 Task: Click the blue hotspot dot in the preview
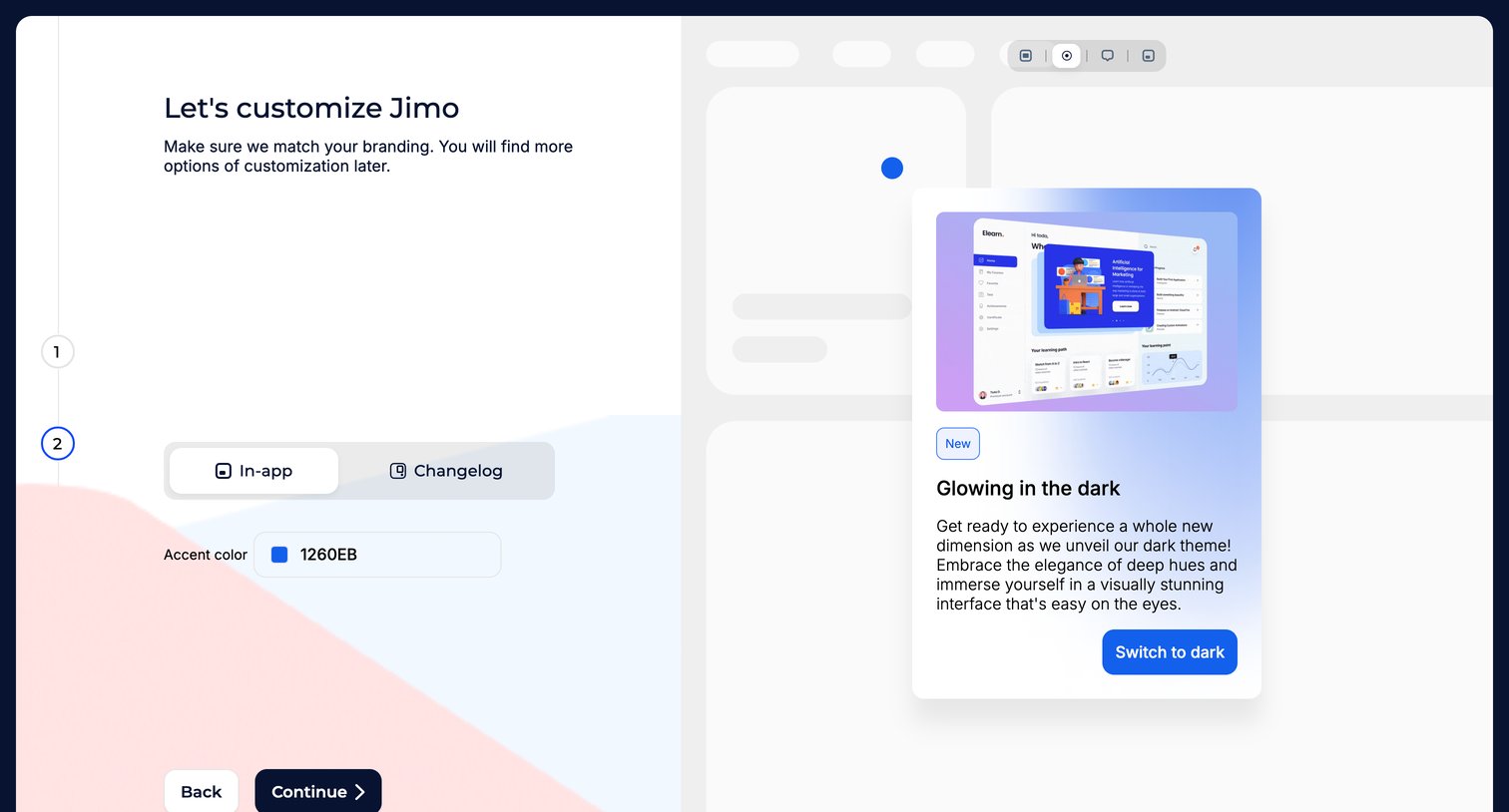point(892,169)
